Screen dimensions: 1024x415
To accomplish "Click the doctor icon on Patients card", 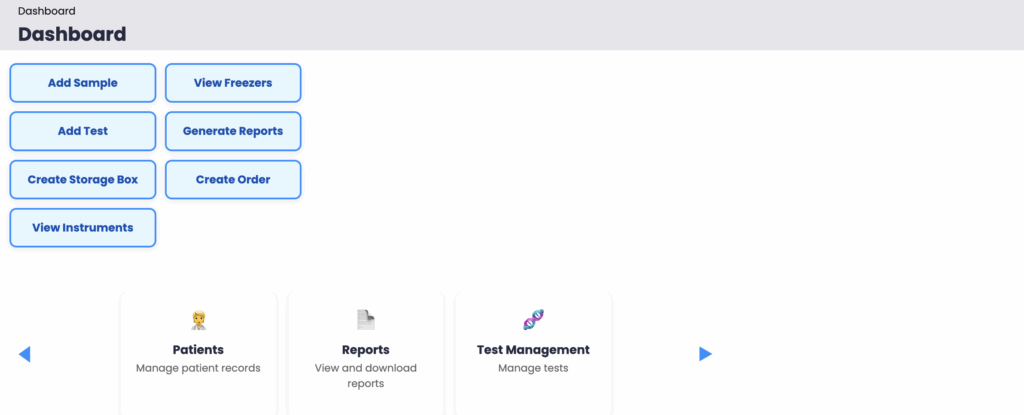I will tap(198, 320).
